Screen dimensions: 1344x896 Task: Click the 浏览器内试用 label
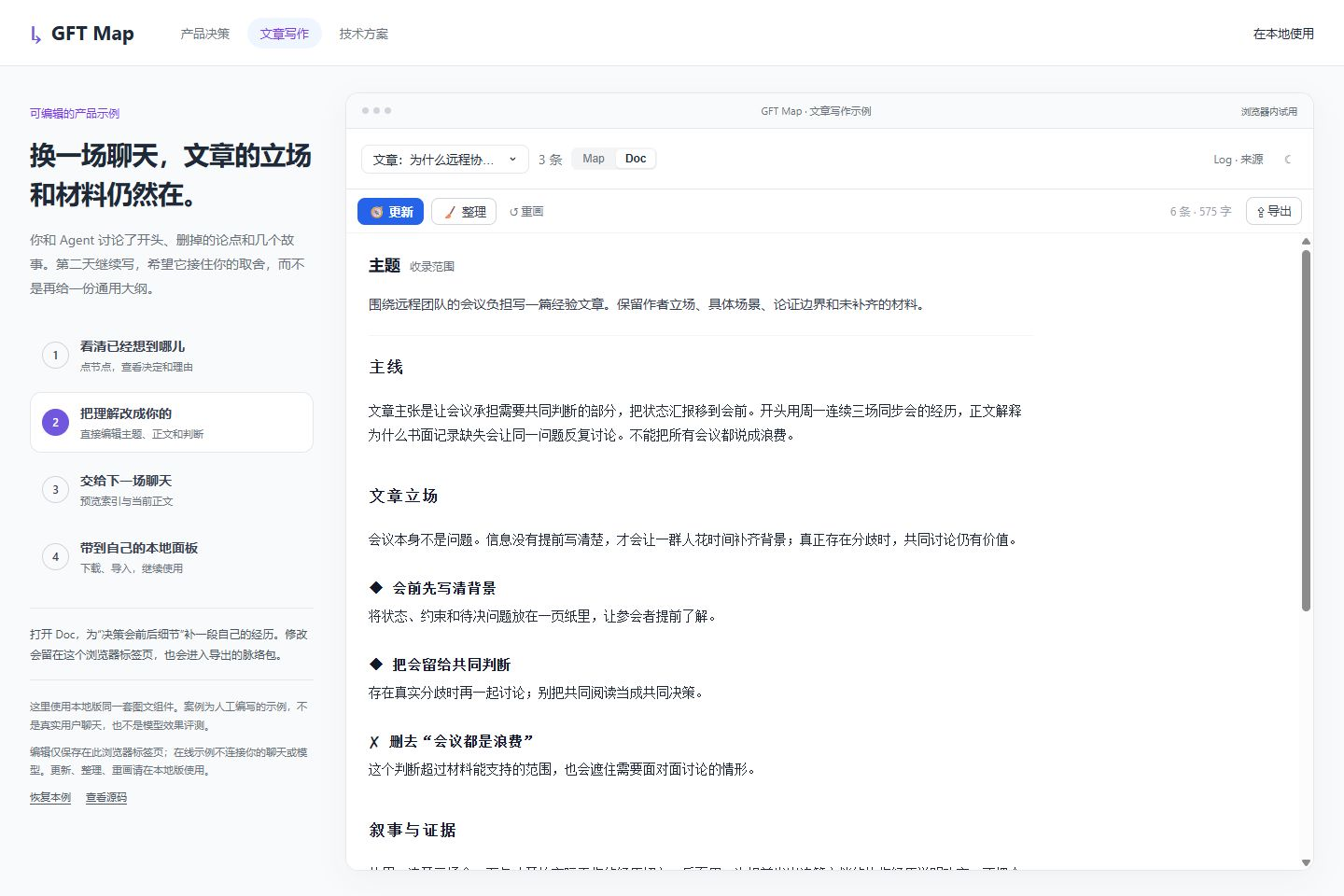pyautogui.click(x=1269, y=111)
